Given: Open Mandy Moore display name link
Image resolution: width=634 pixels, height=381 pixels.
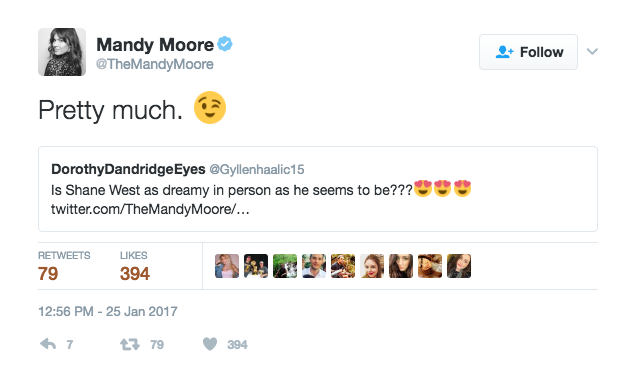Looking at the screenshot, I should [x=155, y=44].
